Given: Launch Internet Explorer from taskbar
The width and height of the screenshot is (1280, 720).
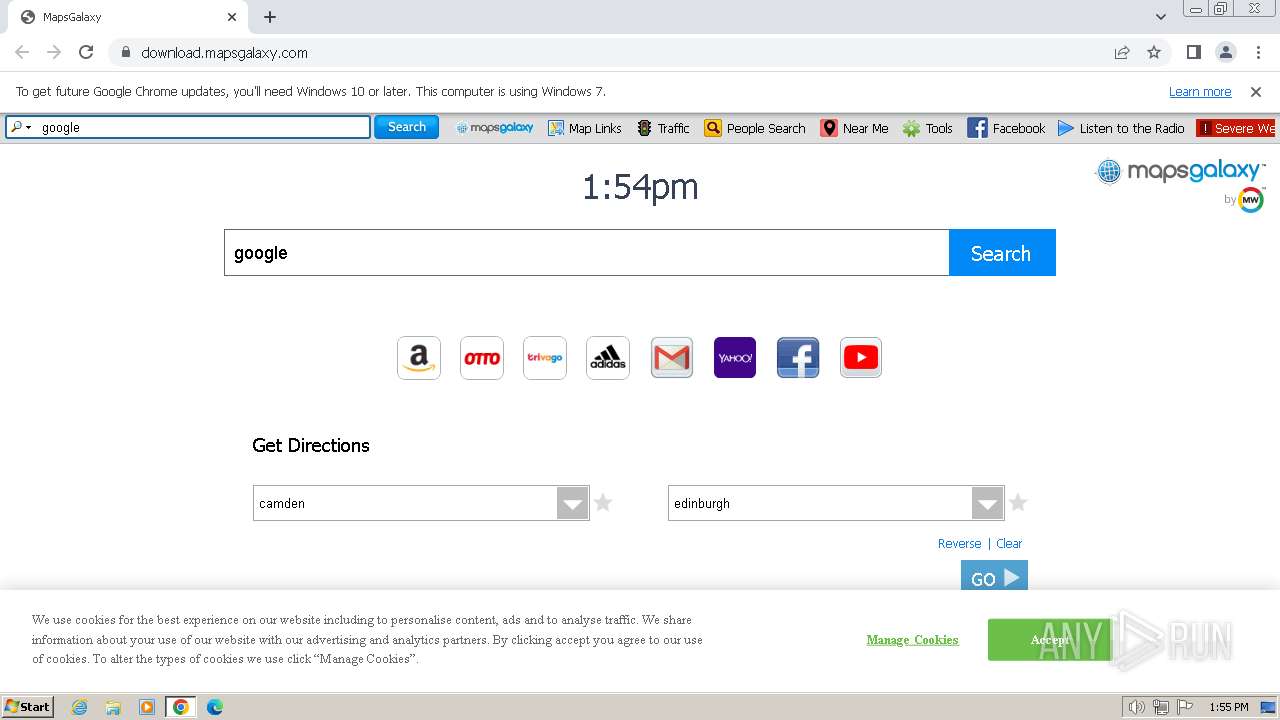Looking at the screenshot, I should tap(79, 707).
